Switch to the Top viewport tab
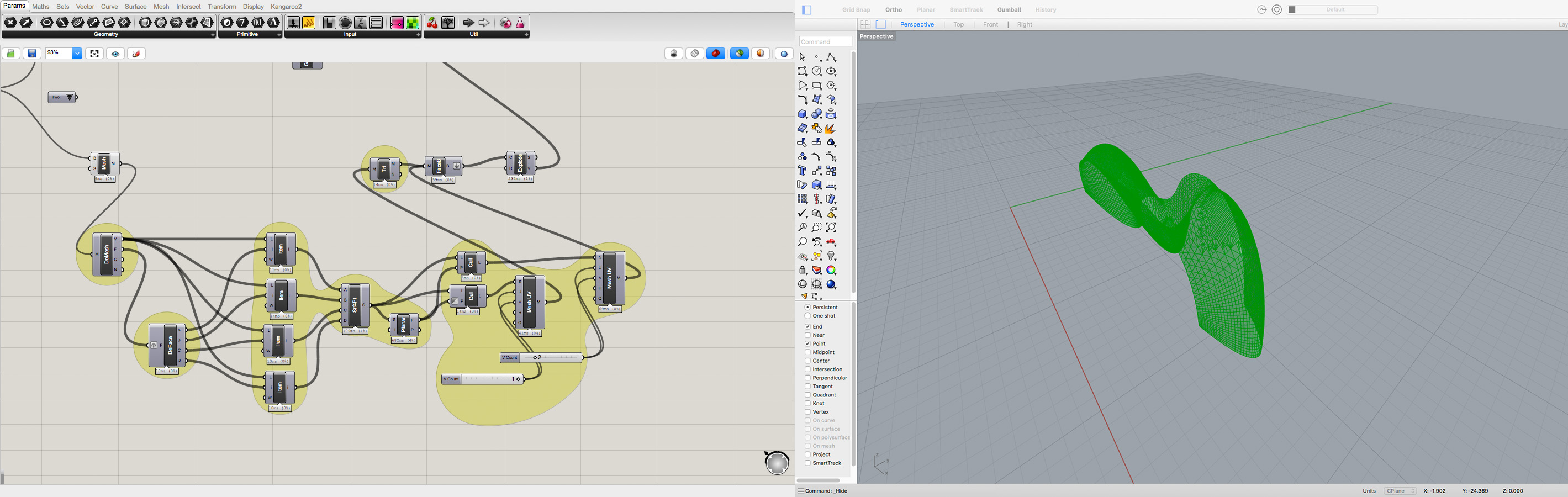The image size is (1568, 497). click(959, 24)
